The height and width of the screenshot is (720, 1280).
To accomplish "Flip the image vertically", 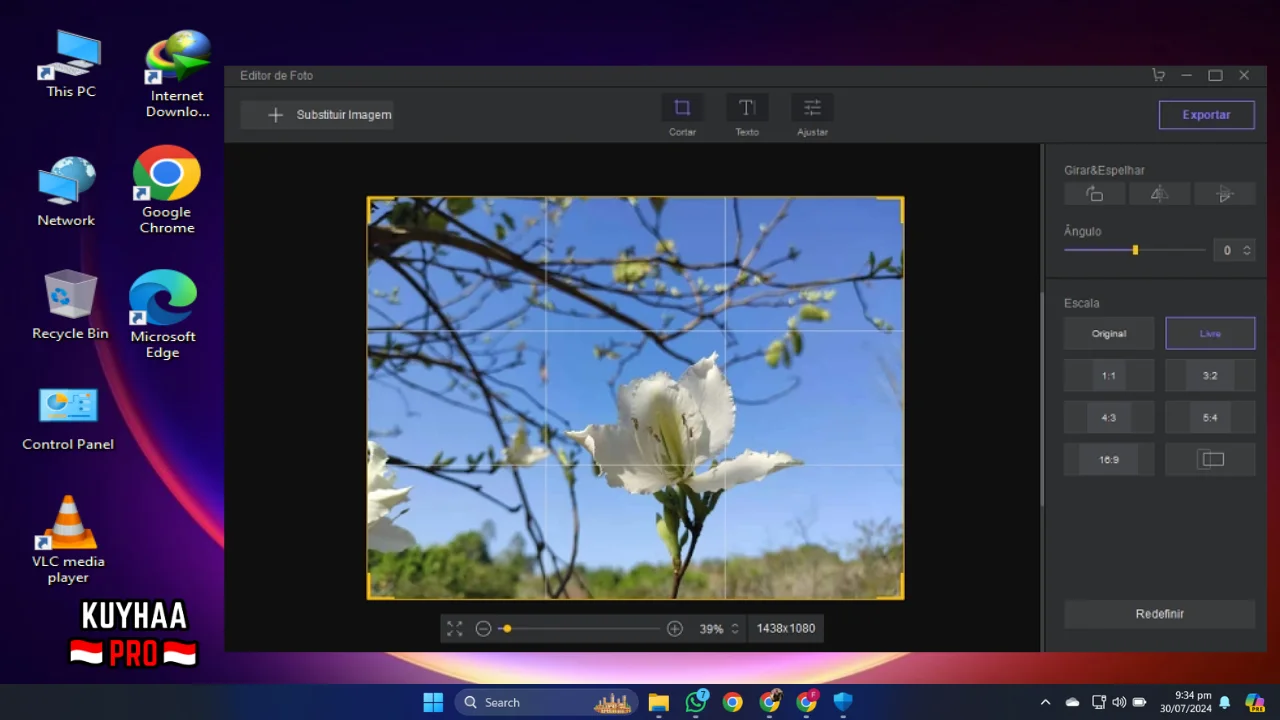I will (x=1225, y=194).
